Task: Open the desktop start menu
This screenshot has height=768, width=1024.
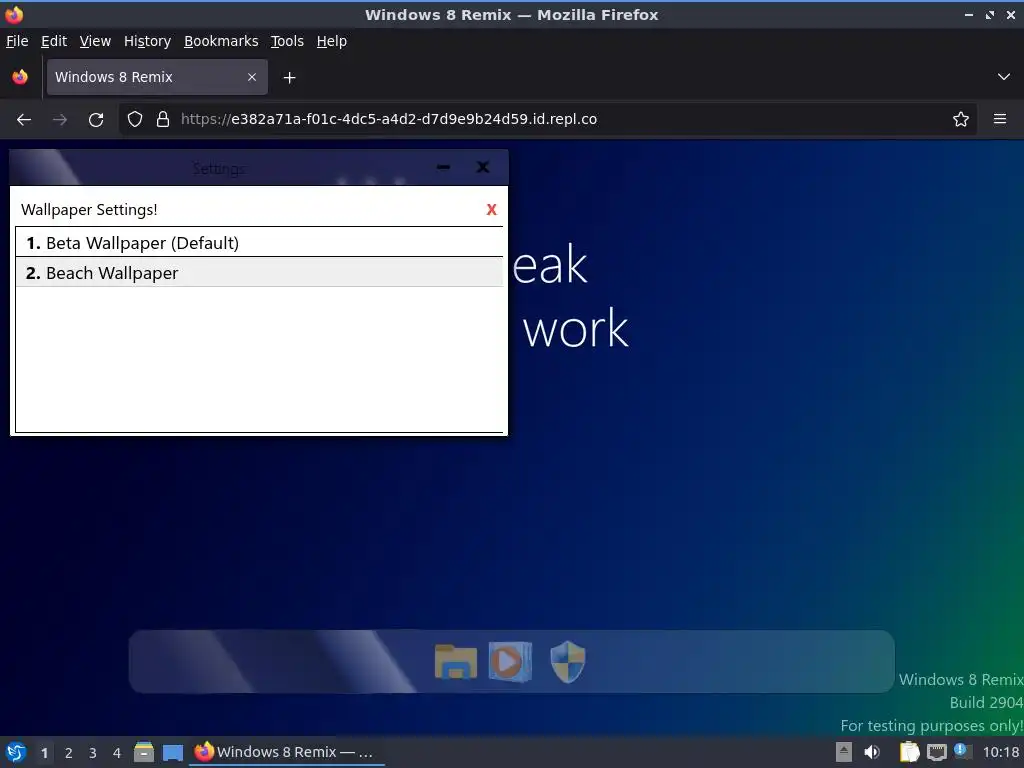Action: (x=16, y=752)
